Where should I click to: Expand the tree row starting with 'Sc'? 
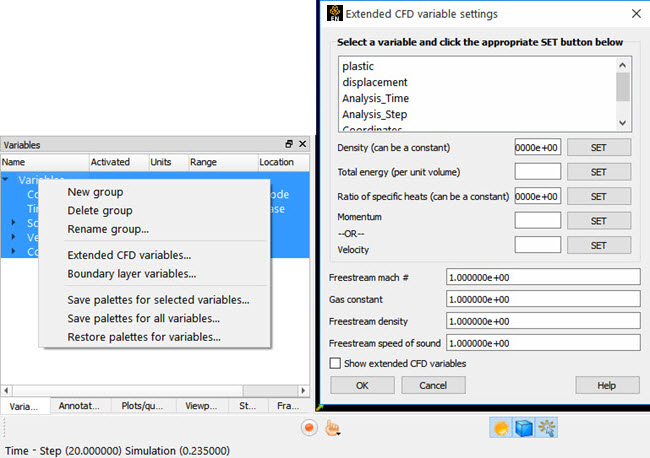[x=14, y=223]
